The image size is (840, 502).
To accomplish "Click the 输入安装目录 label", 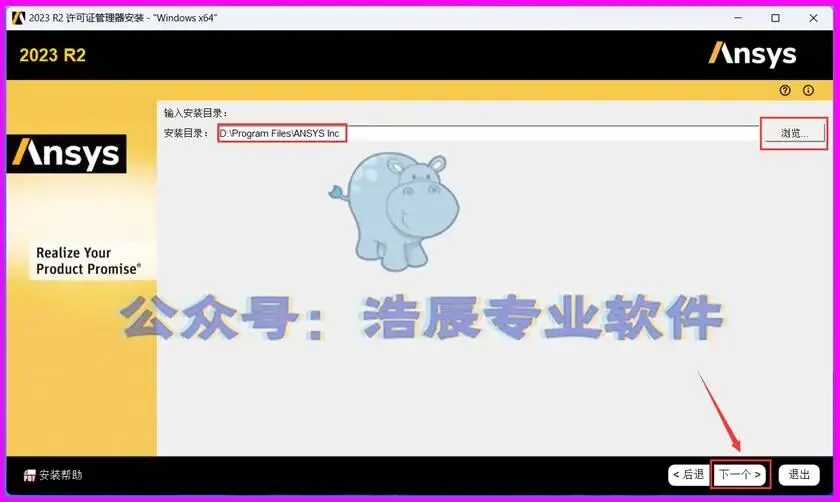I will pyautogui.click(x=196, y=113).
